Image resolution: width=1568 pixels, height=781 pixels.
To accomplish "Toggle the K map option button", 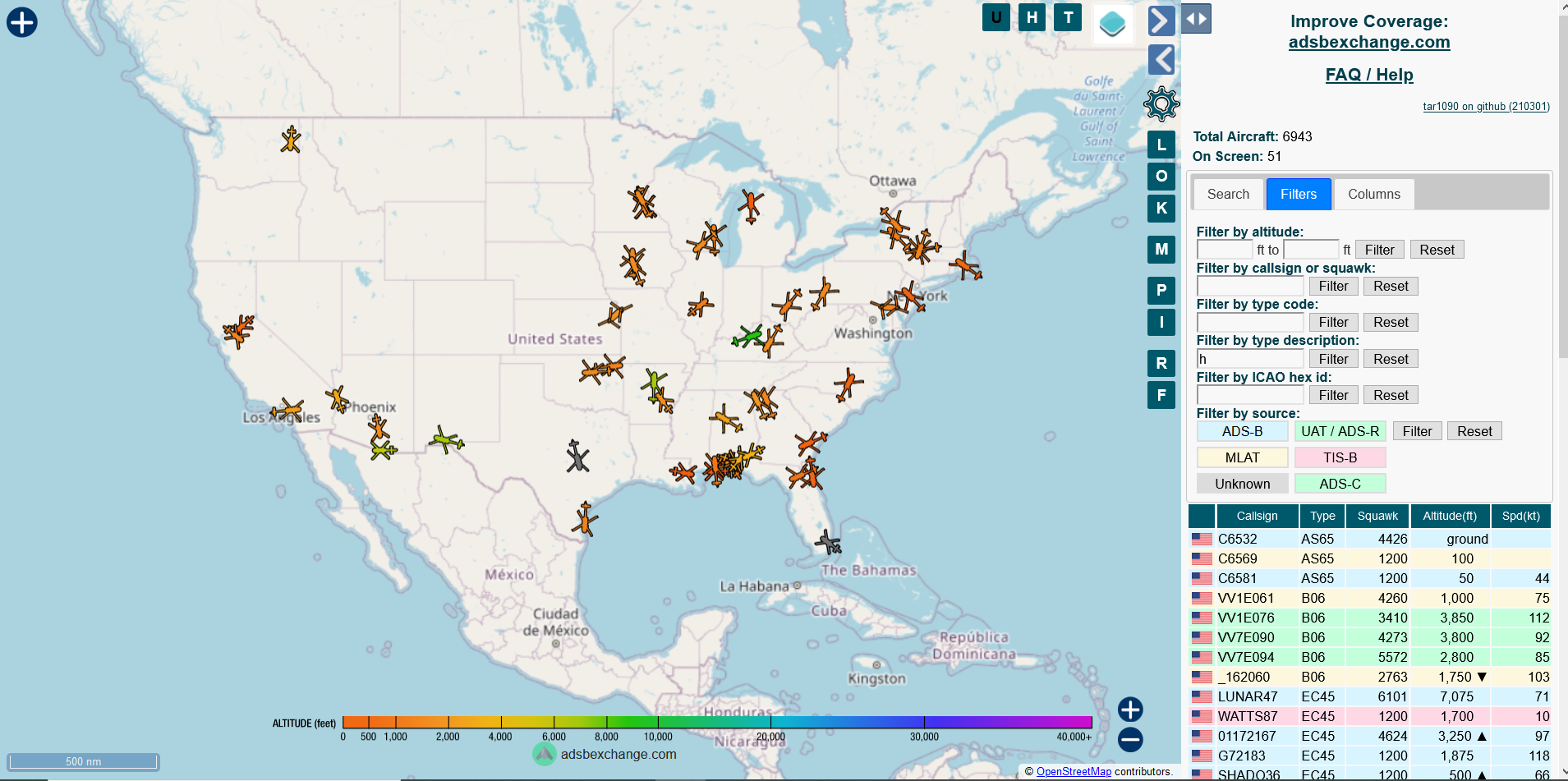I will coord(1161,209).
